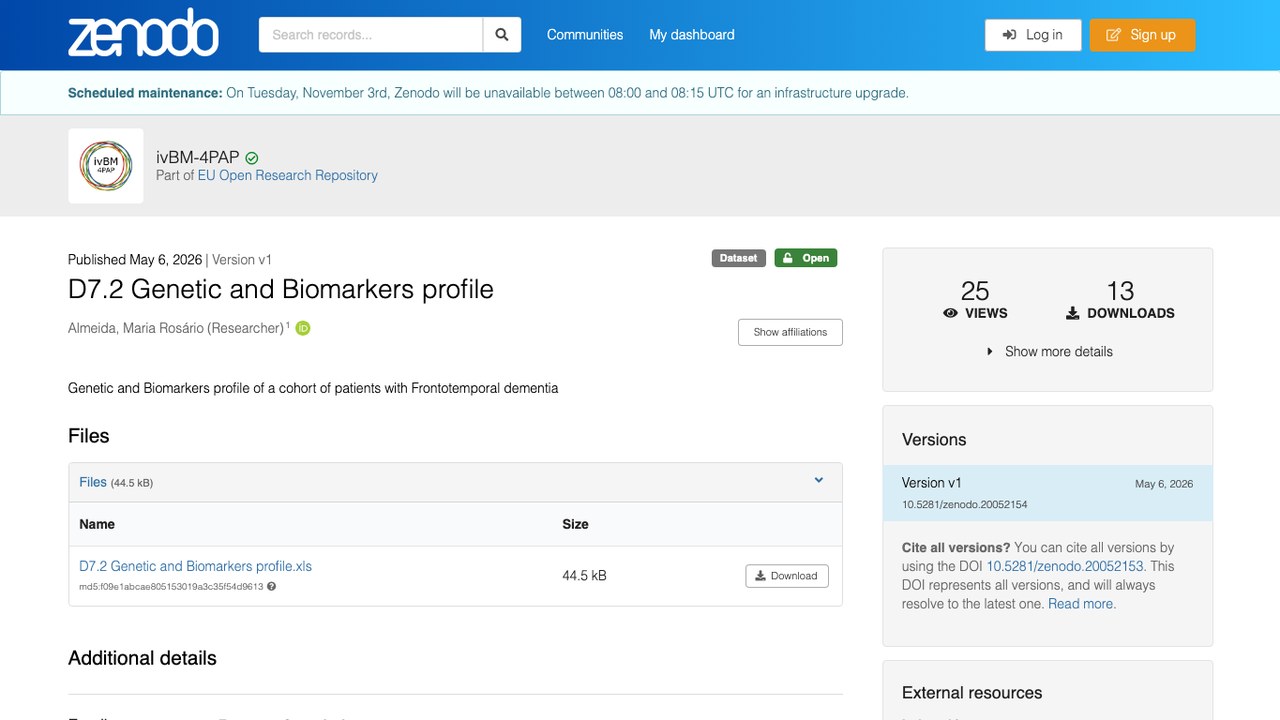Open EU Open Research Repository link

point(288,175)
